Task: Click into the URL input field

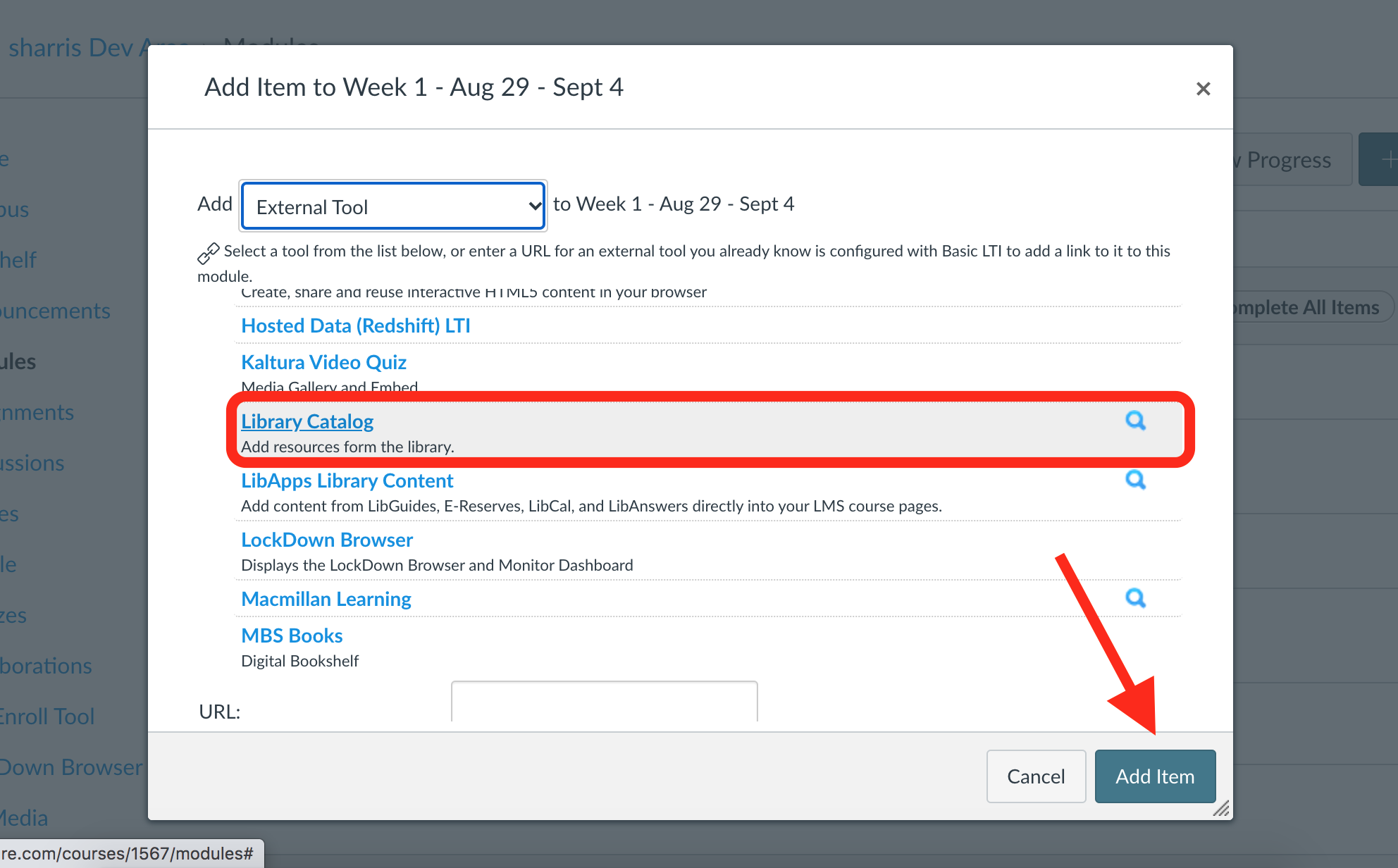Action: (x=605, y=702)
